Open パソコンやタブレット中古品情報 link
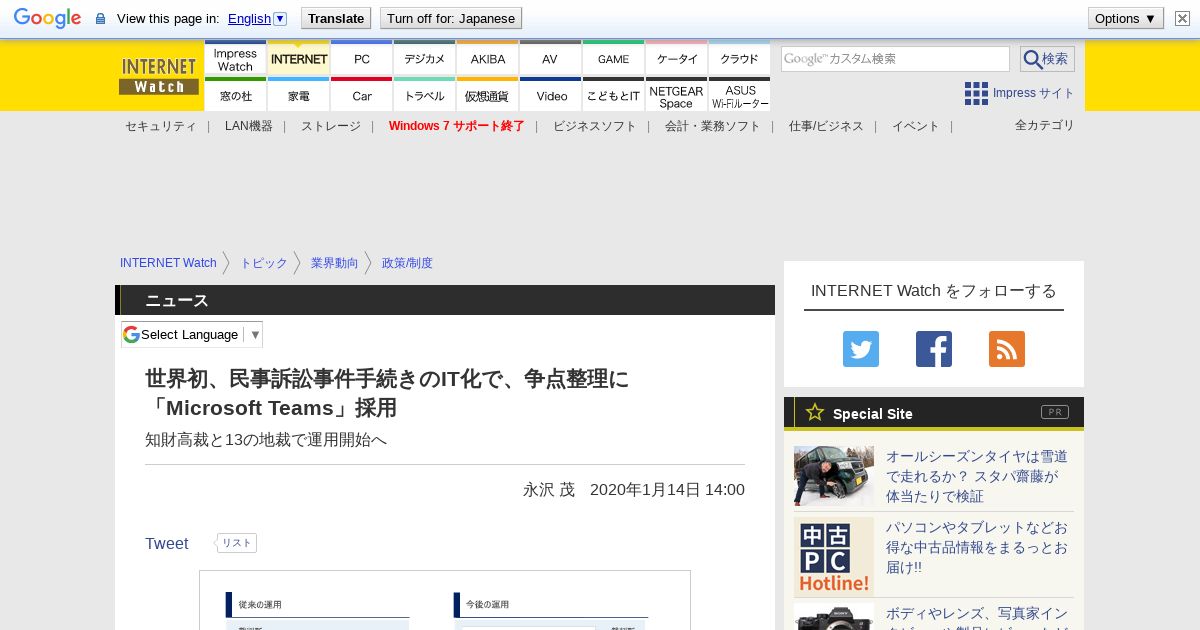The width and height of the screenshot is (1200, 630). pos(977,547)
